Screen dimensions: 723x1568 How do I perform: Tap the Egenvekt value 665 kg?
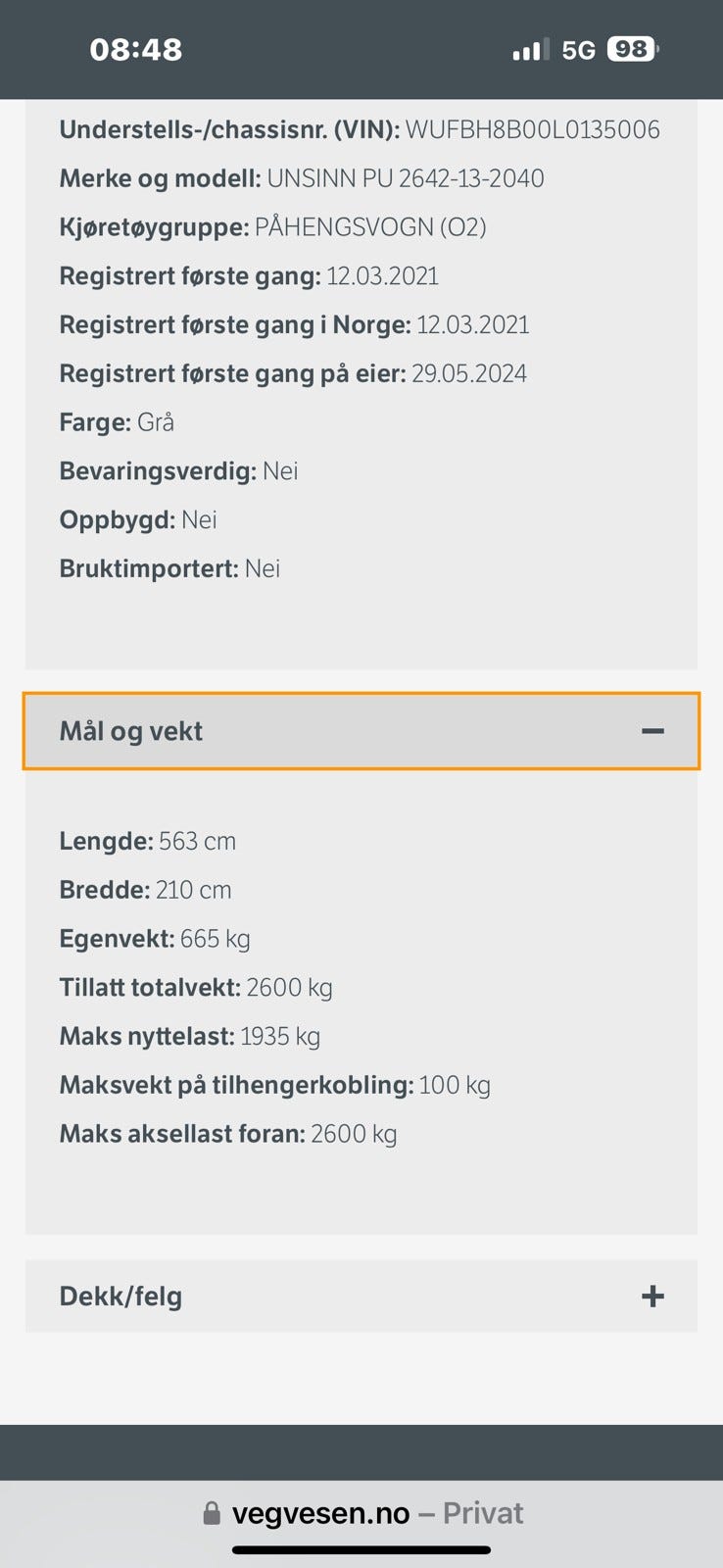coord(216,939)
